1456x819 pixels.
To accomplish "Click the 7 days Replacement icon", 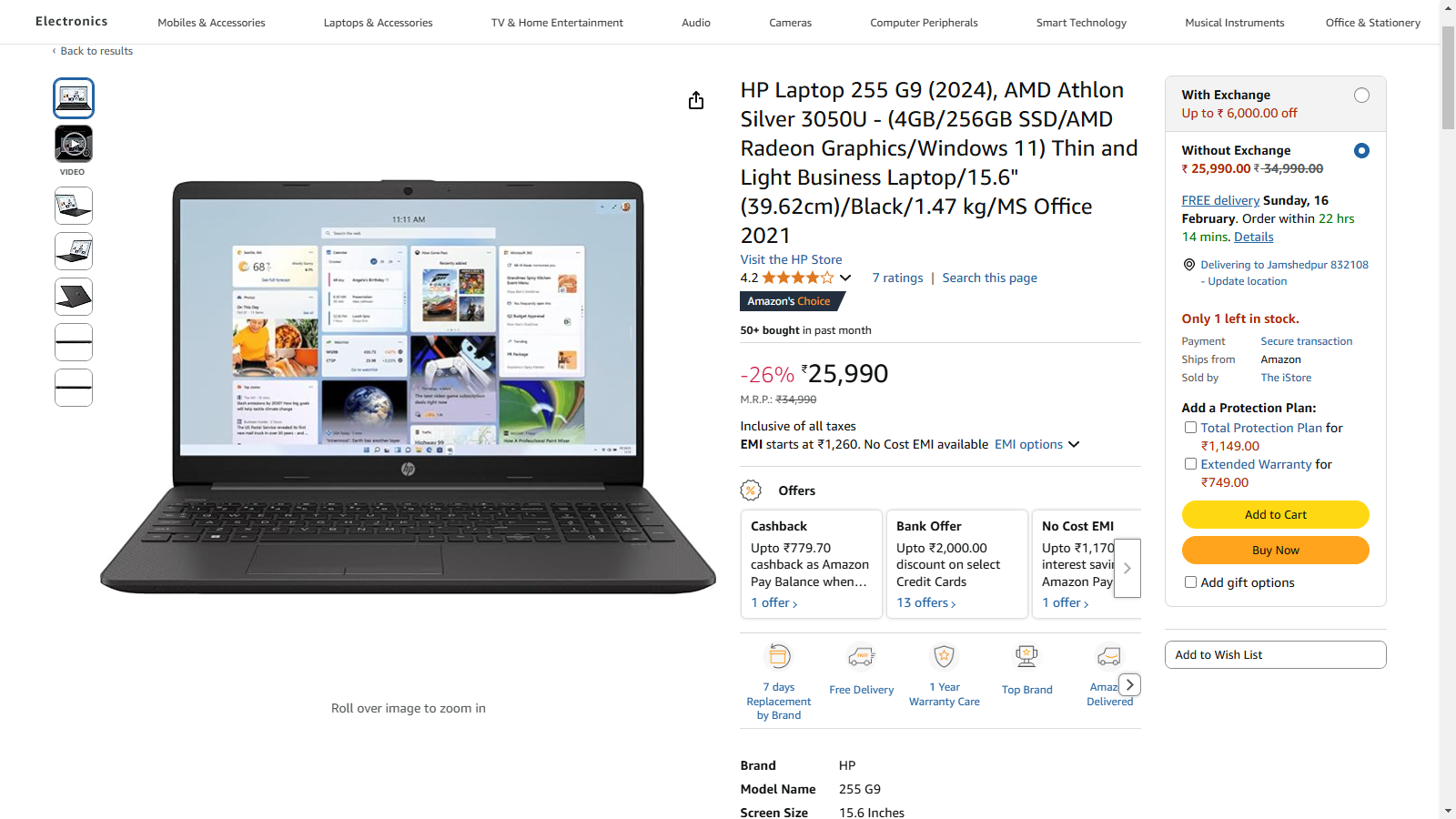I will (x=779, y=656).
